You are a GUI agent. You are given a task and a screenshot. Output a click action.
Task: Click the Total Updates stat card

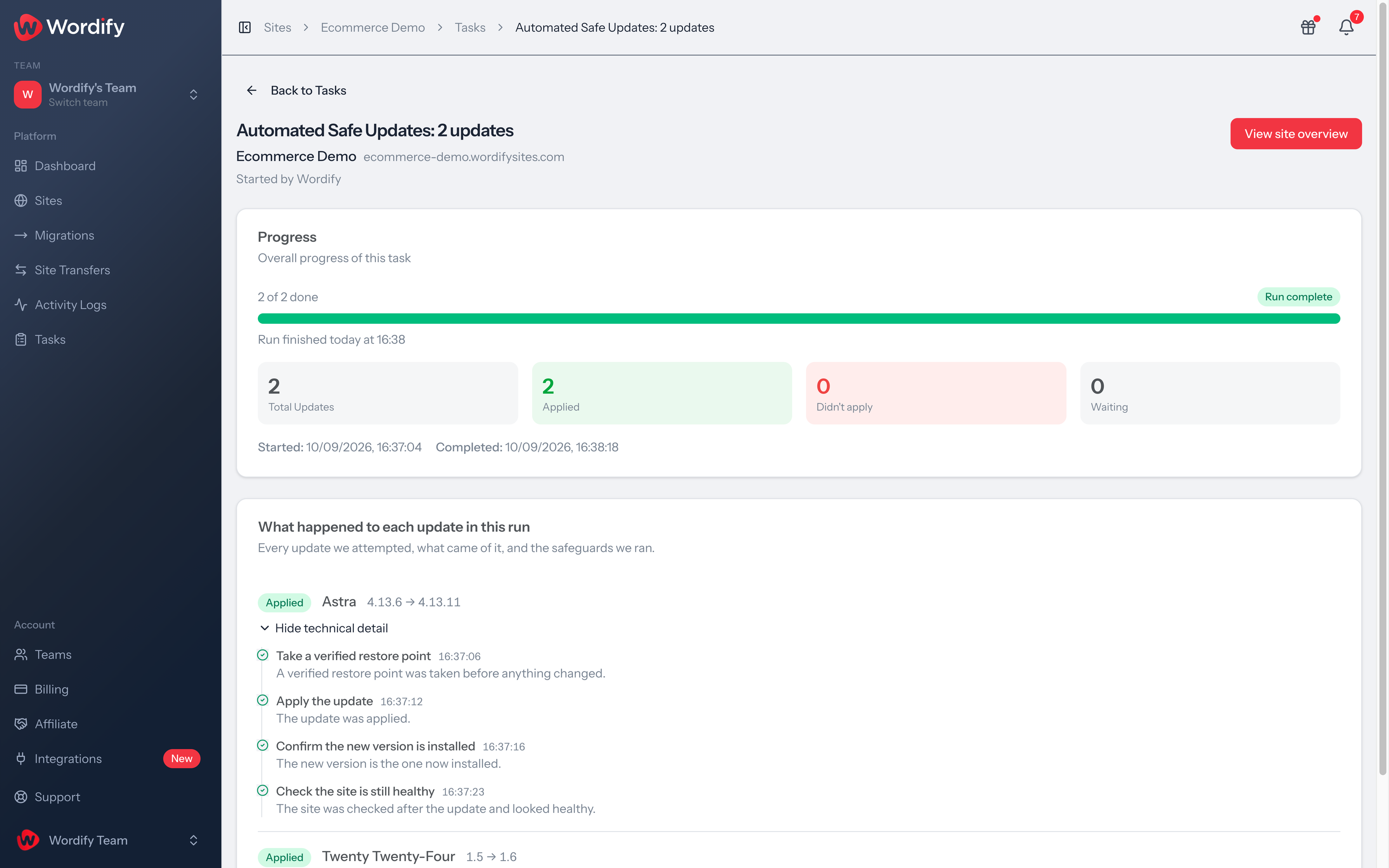(x=388, y=393)
